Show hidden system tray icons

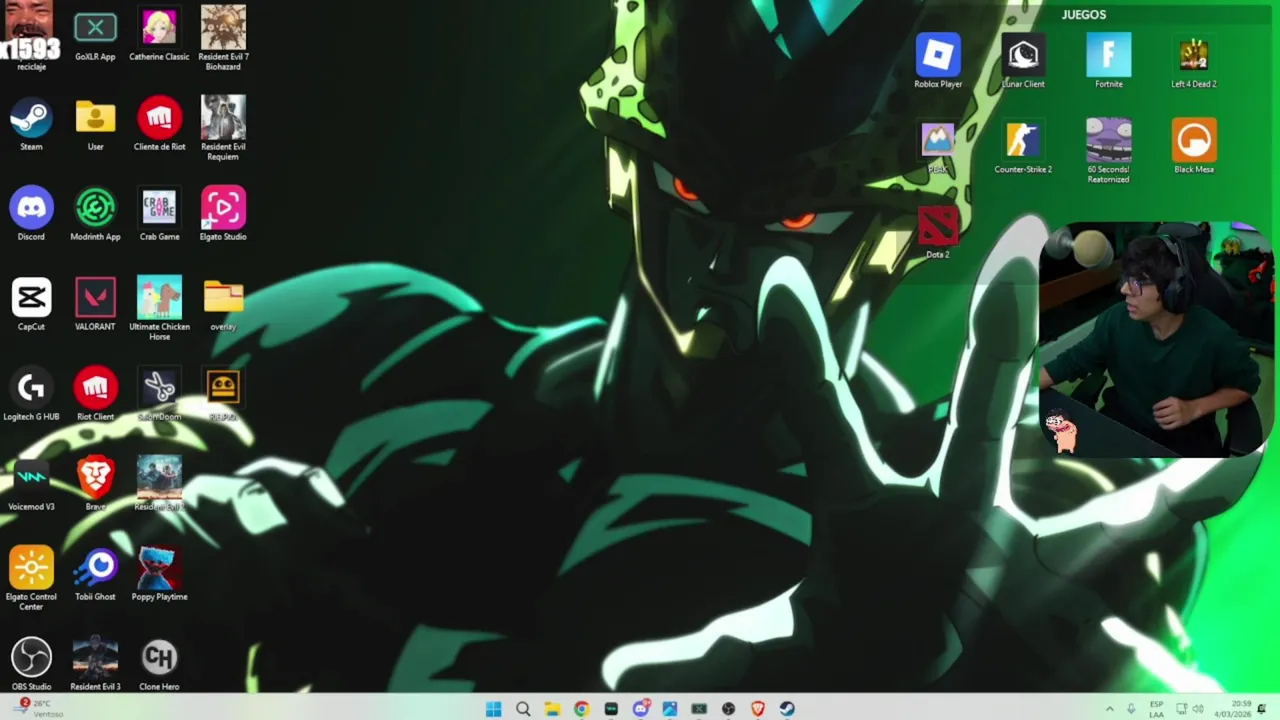[x=1109, y=709]
